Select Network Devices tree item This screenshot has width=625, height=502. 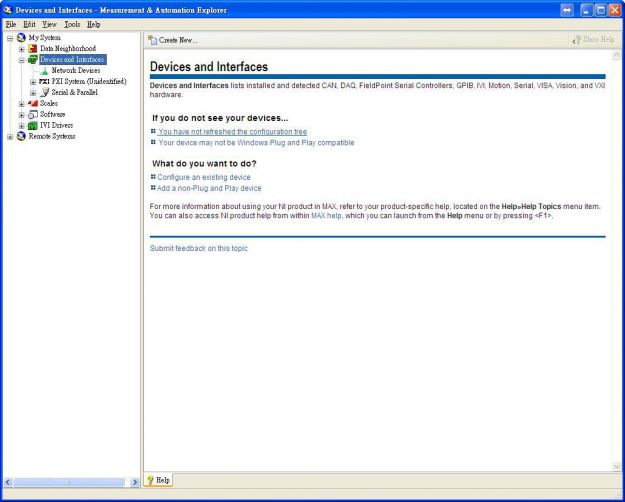pyautogui.click(x=76, y=71)
